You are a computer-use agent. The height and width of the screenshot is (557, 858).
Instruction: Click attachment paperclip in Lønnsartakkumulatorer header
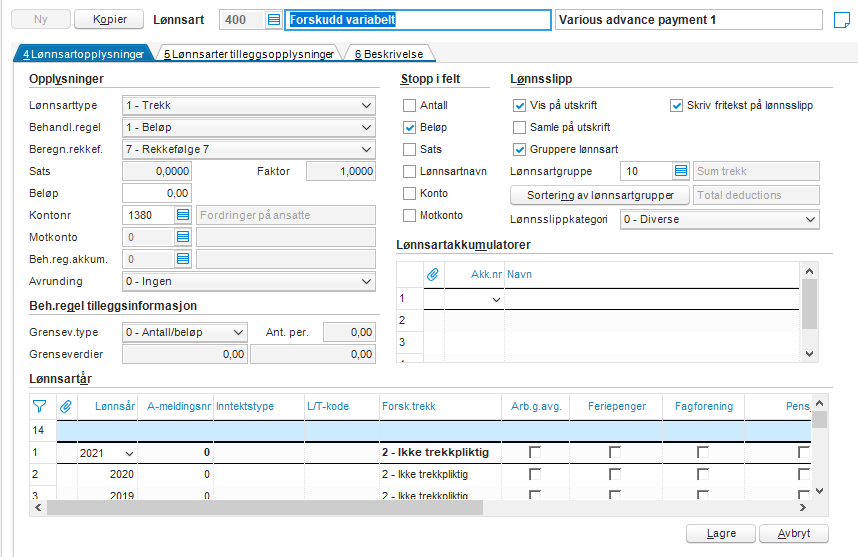433,274
